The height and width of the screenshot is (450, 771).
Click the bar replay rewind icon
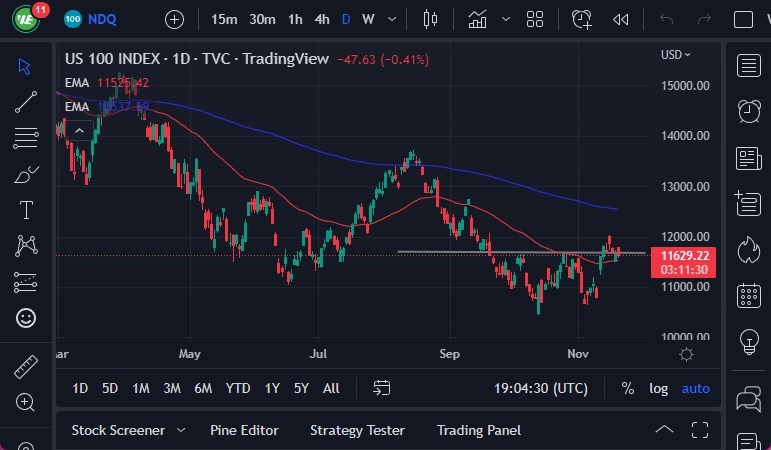pos(621,19)
